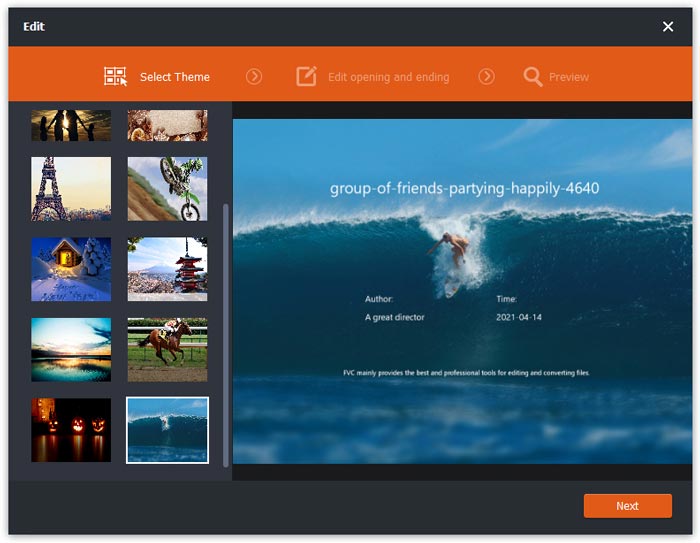Go to Edit opening and ending step

[x=388, y=77]
